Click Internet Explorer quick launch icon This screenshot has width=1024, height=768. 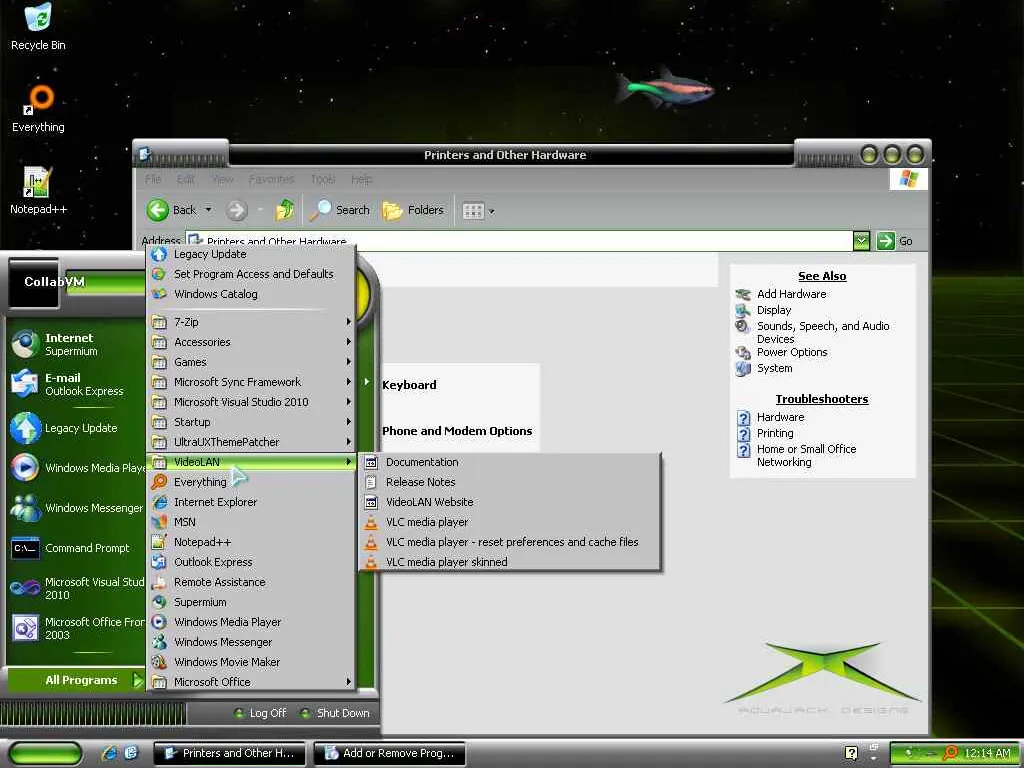[x=110, y=753]
